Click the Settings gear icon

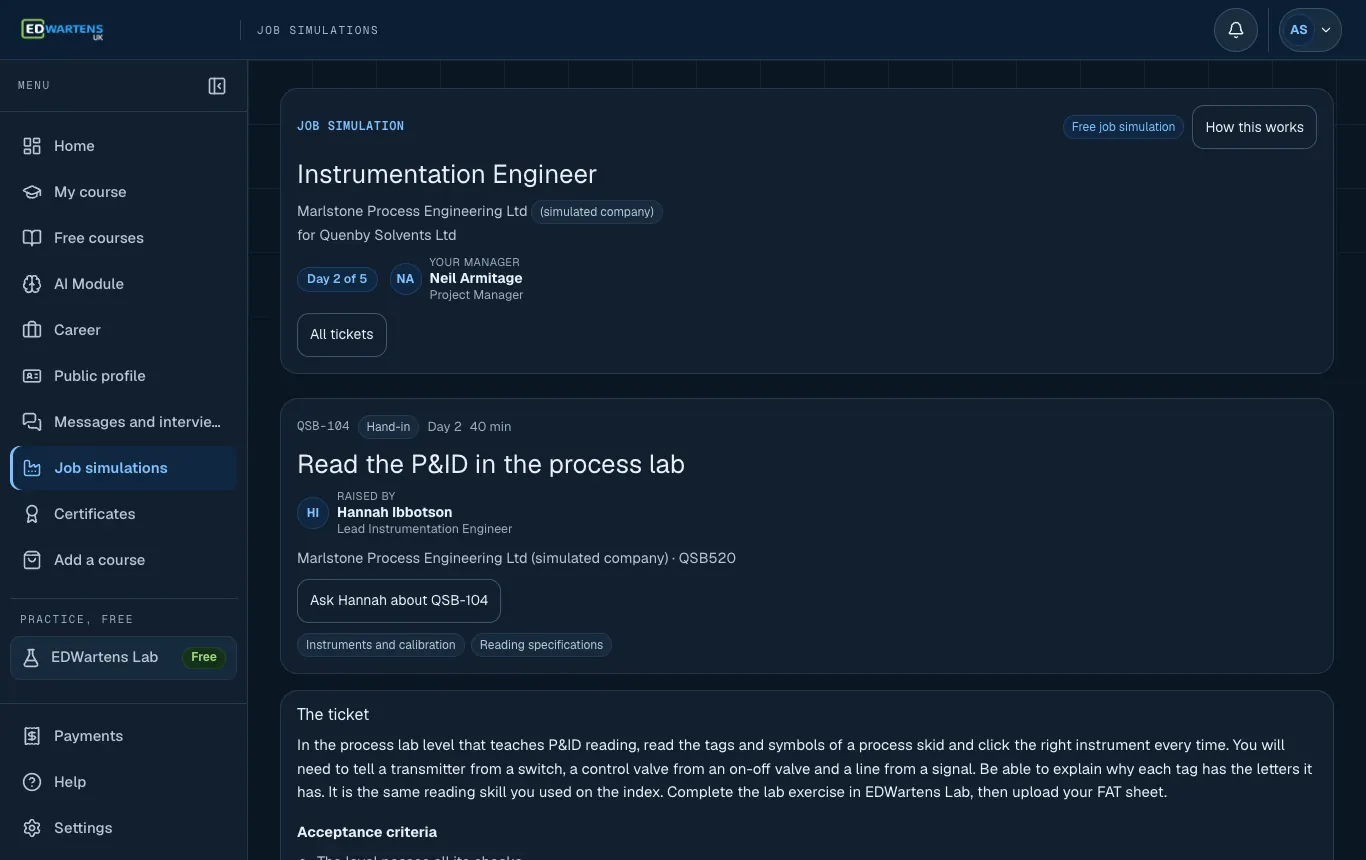(32, 828)
